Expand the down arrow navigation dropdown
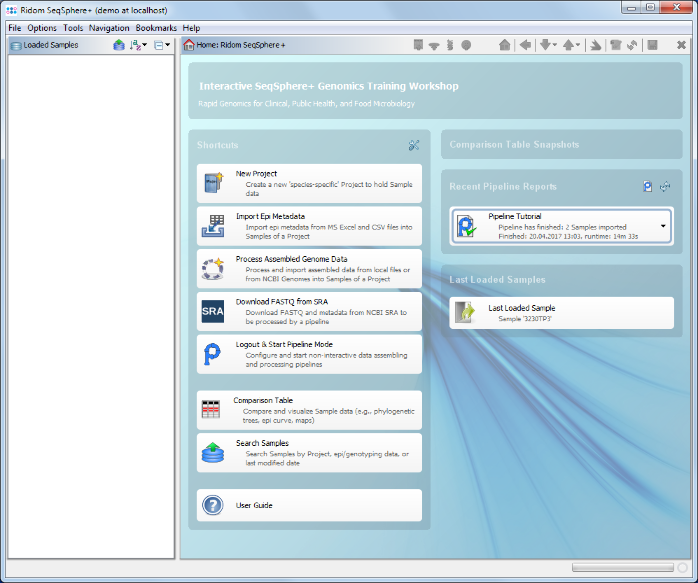This screenshot has height=583, width=698. pos(555,45)
